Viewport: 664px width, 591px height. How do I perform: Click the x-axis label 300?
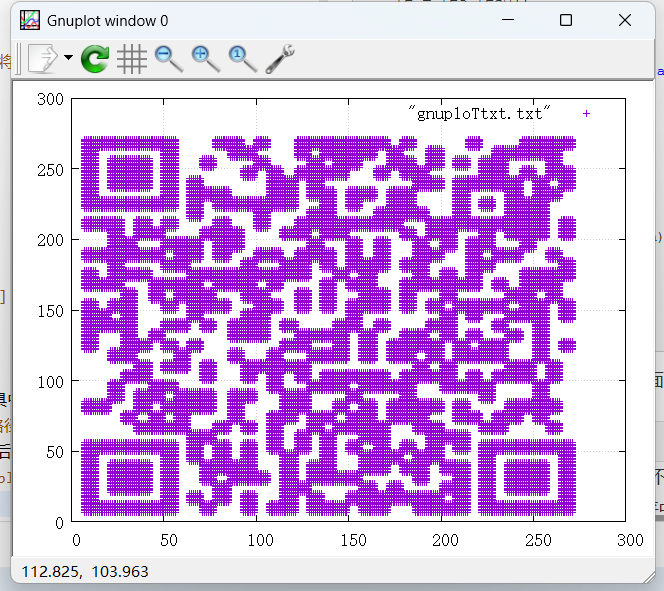click(x=630, y=540)
